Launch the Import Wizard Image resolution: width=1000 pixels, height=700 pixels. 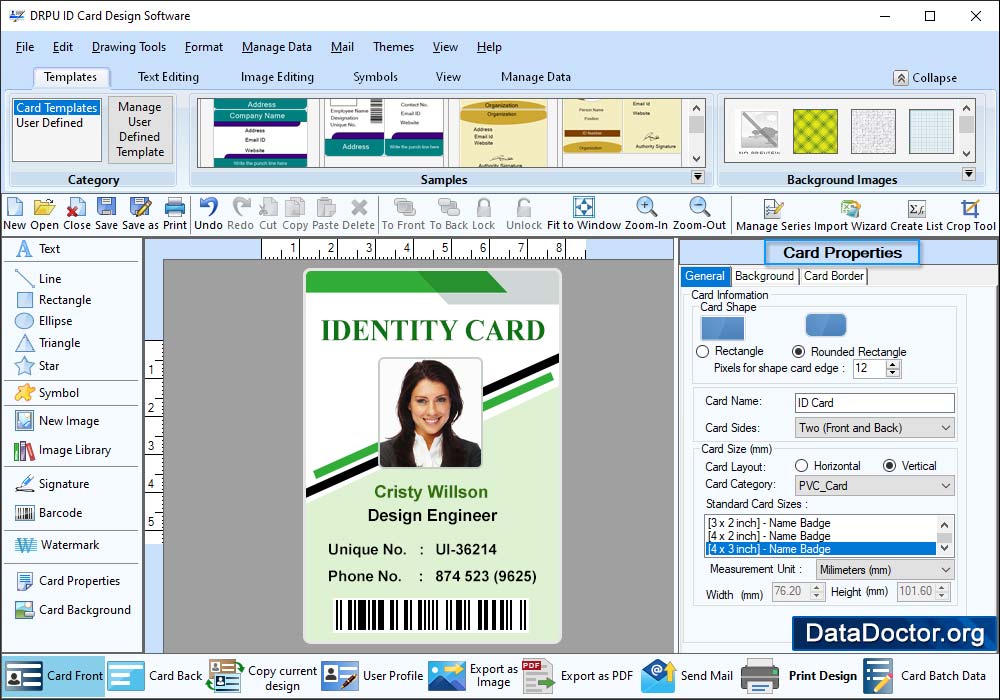pos(850,208)
